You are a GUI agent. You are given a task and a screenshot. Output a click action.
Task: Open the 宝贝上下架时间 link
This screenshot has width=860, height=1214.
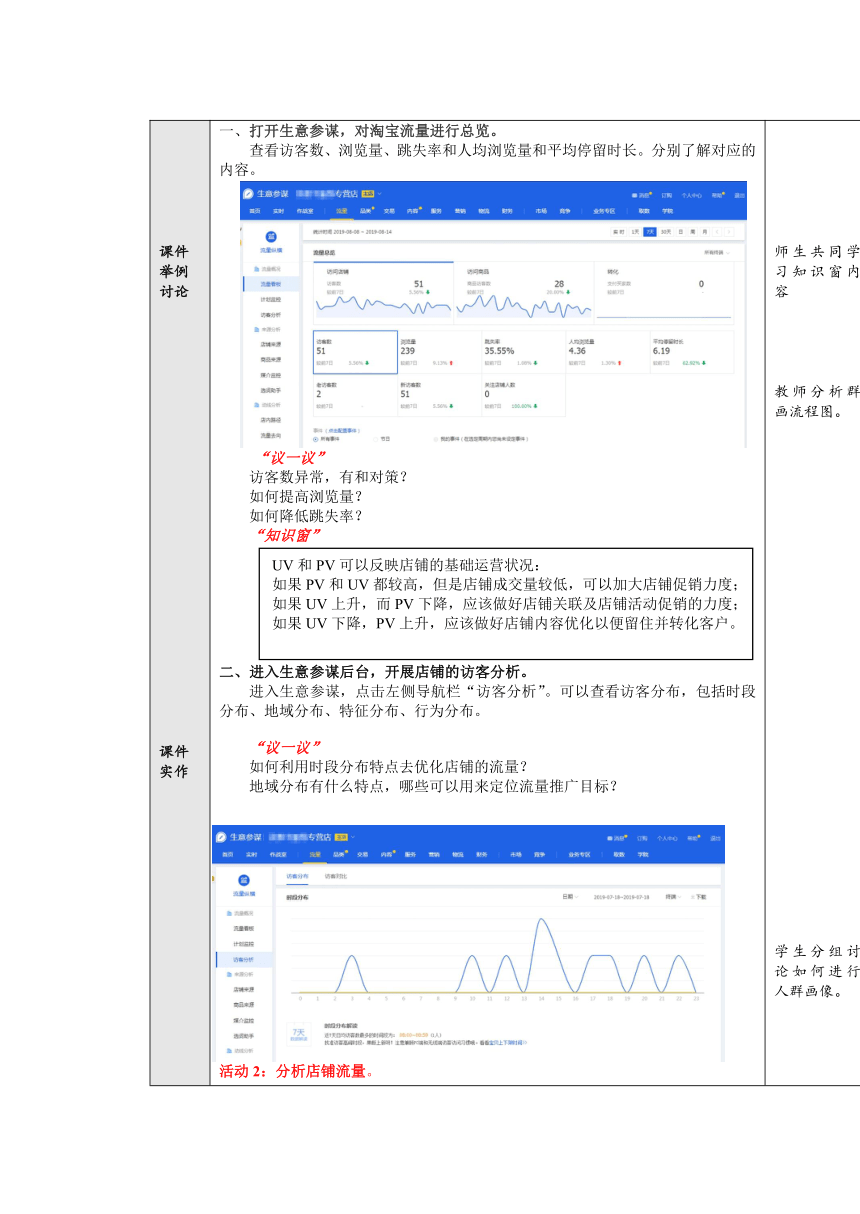[507, 1043]
